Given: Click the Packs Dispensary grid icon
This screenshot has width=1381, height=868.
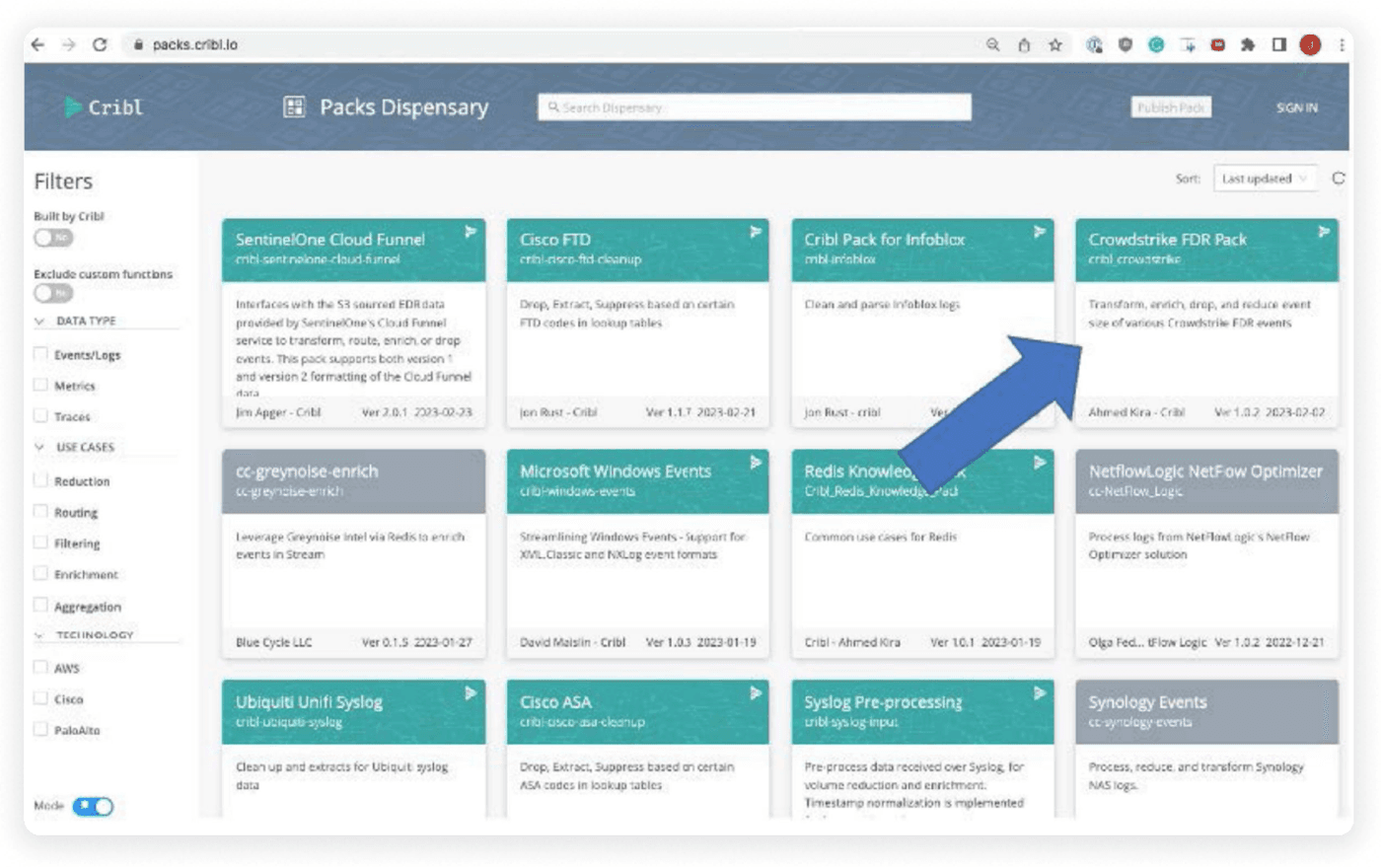Looking at the screenshot, I should pos(294,107).
